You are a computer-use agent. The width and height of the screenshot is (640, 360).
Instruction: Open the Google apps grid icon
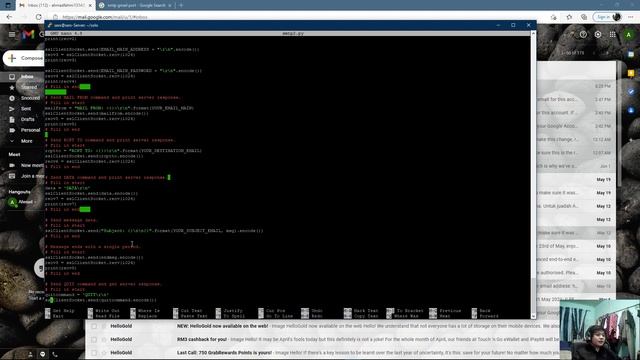[613, 35]
